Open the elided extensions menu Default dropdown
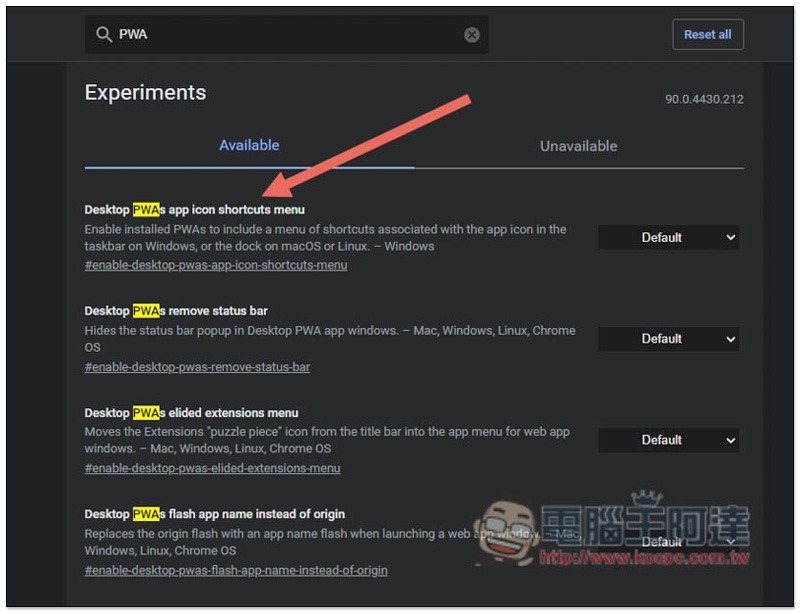This screenshot has height=614, width=800. 668,440
